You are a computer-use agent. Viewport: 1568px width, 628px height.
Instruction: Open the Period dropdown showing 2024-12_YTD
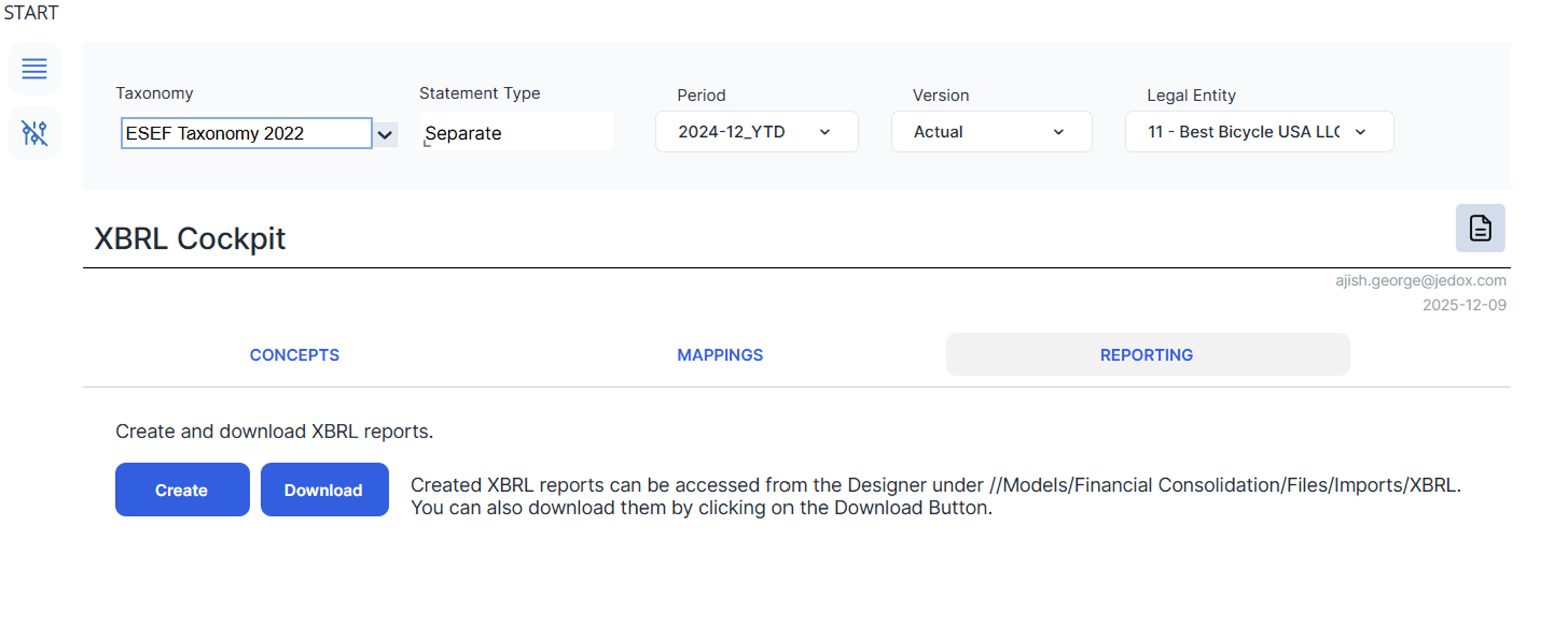pos(756,132)
